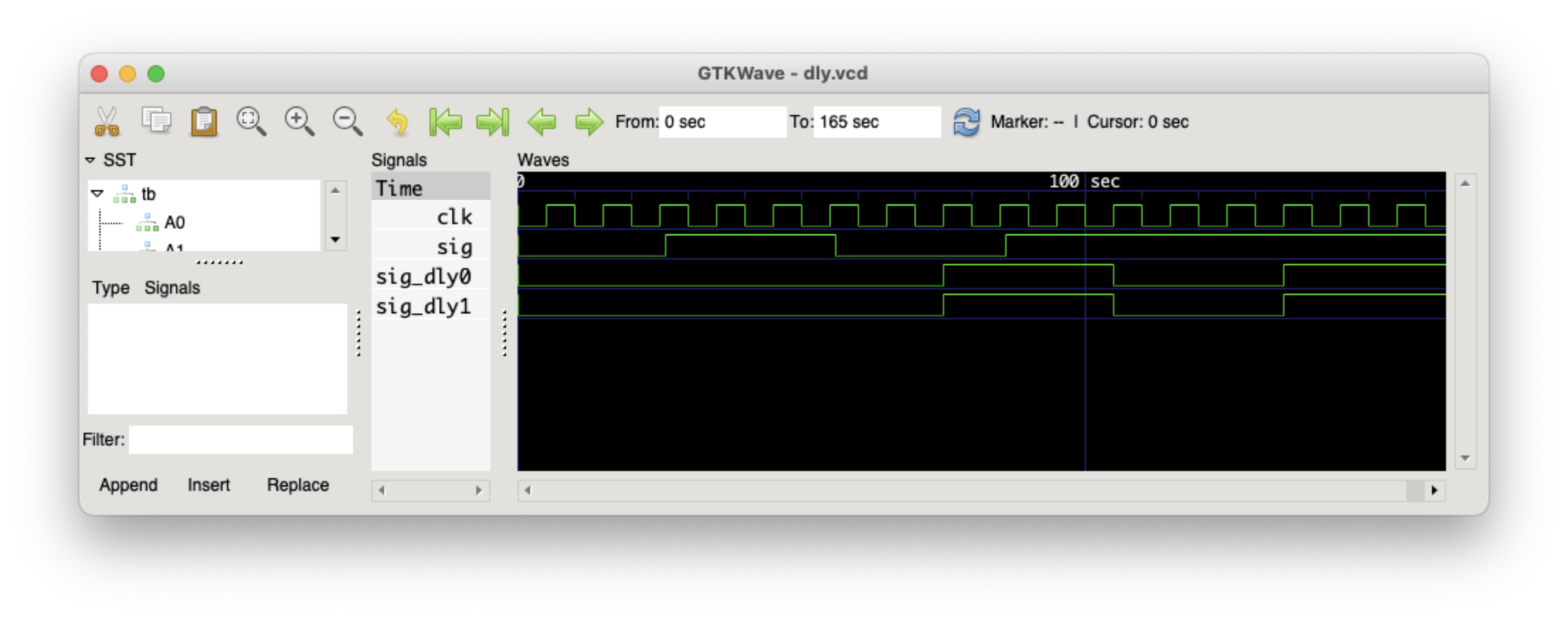Click the Zoom Out magnifier icon

pyautogui.click(x=347, y=121)
